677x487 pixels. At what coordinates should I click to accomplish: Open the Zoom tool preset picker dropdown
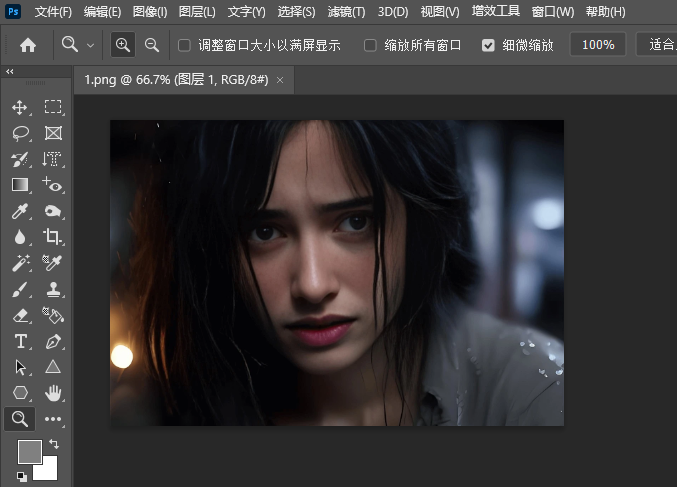pyautogui.click(x=90, y=45)
